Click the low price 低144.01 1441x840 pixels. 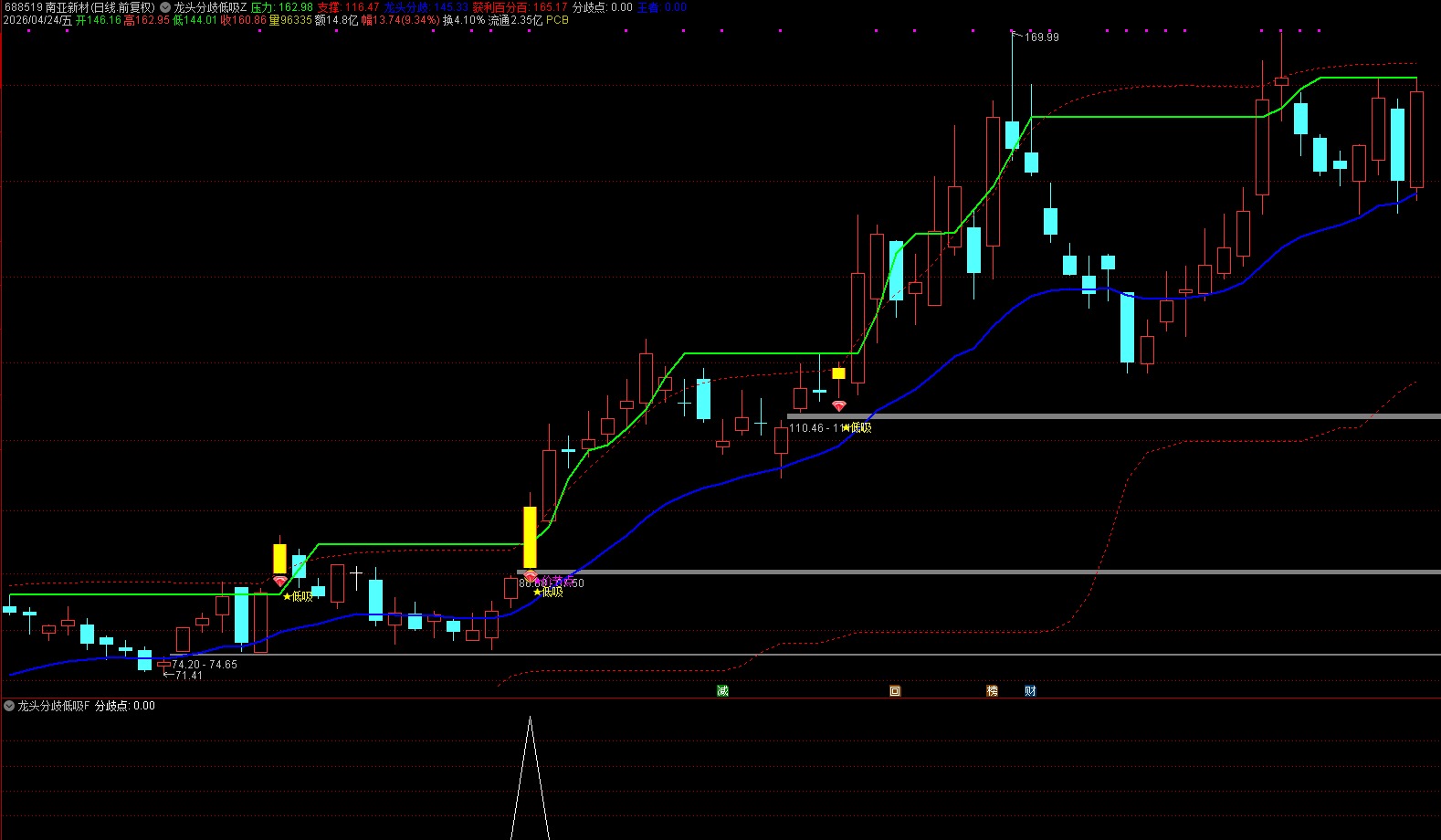pos(195,20)
